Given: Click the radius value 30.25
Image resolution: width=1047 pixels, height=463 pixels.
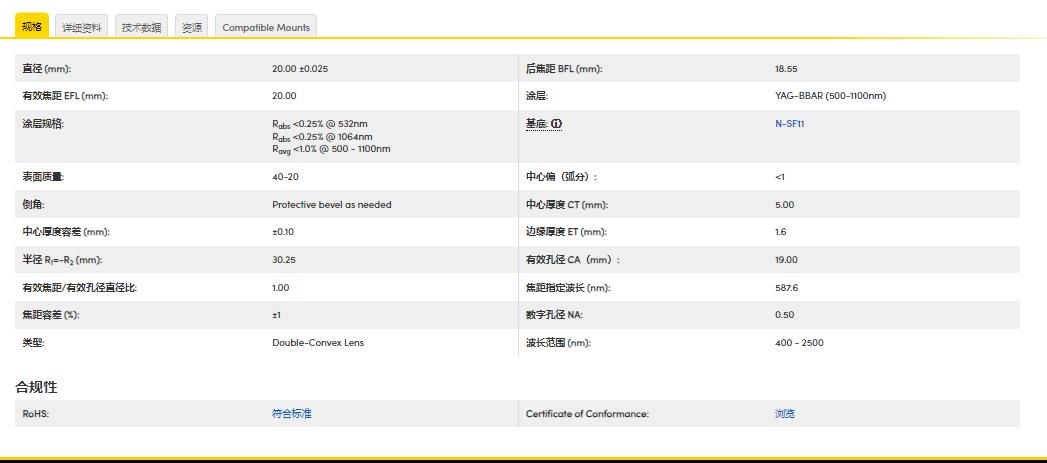Looking at the screenshot, I should coord(283,260).
